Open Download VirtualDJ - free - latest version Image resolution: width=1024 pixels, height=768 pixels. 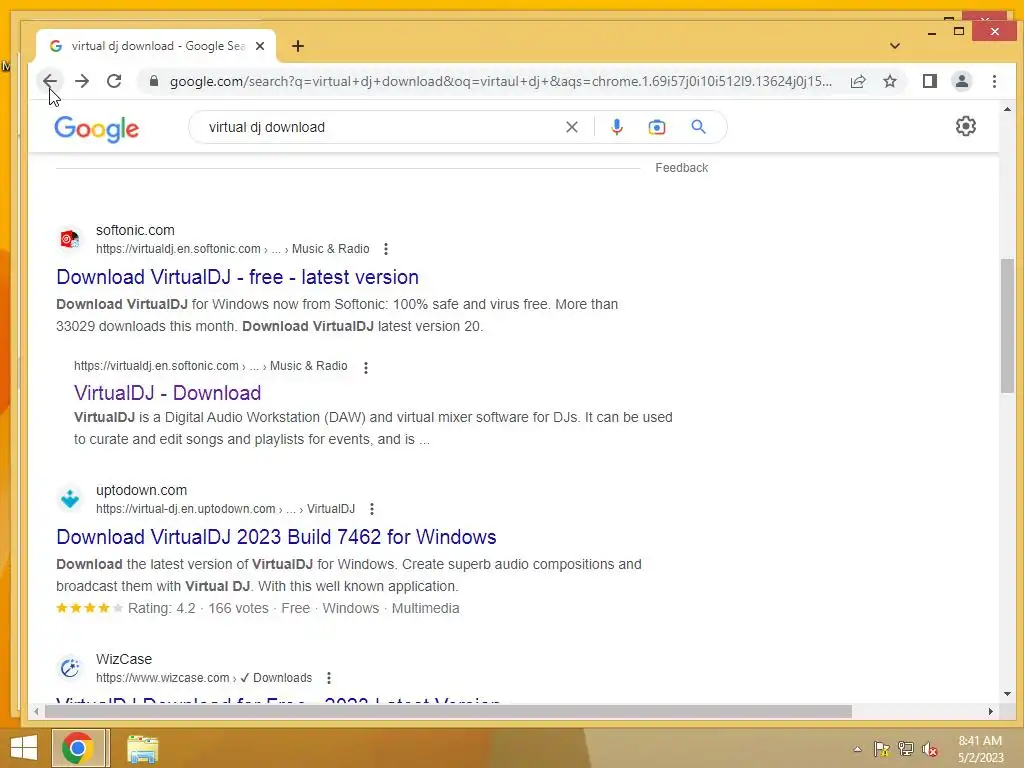pos(238,277)
